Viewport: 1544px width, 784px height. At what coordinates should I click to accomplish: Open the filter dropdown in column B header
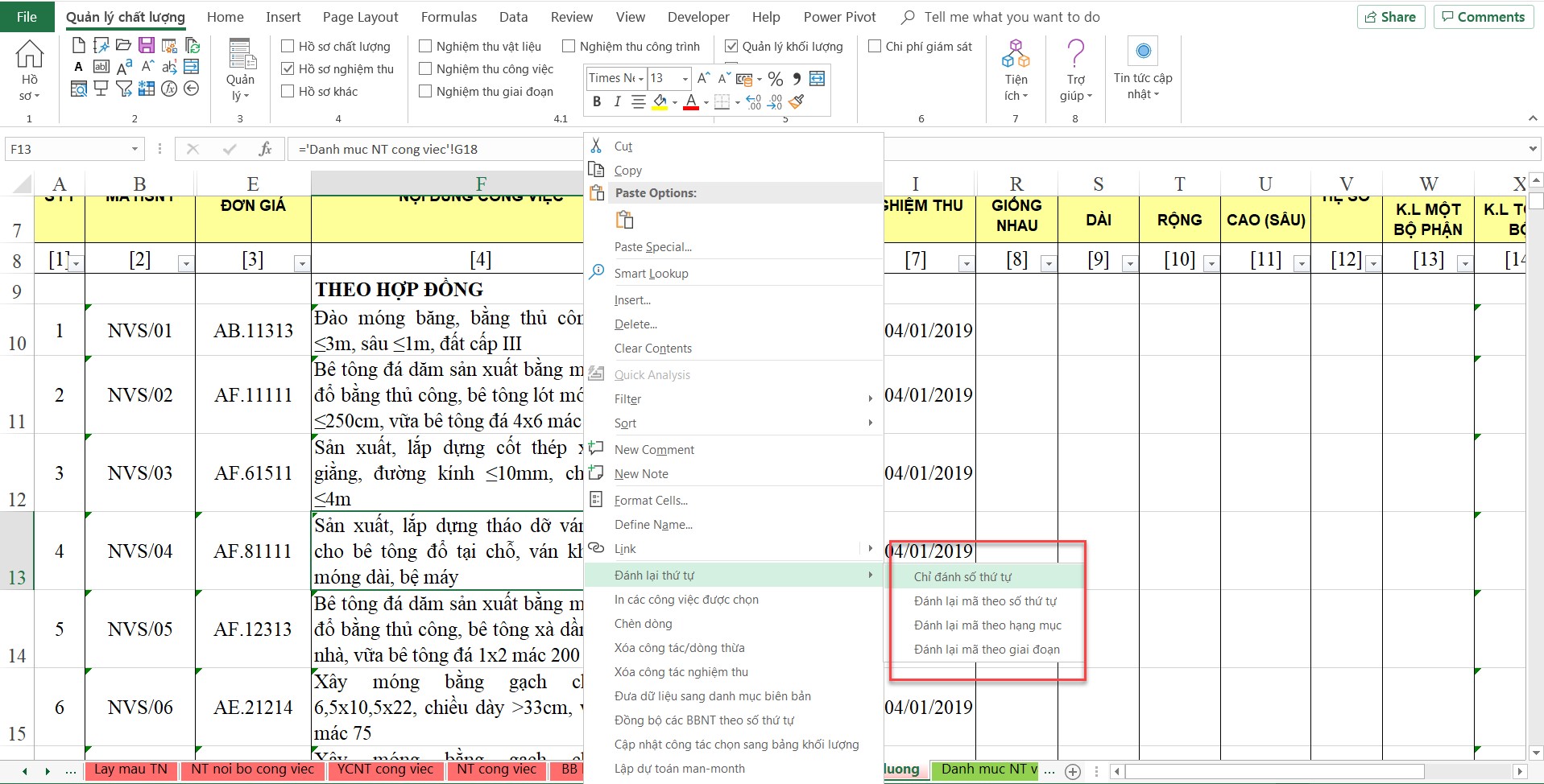tap(185, 263)
